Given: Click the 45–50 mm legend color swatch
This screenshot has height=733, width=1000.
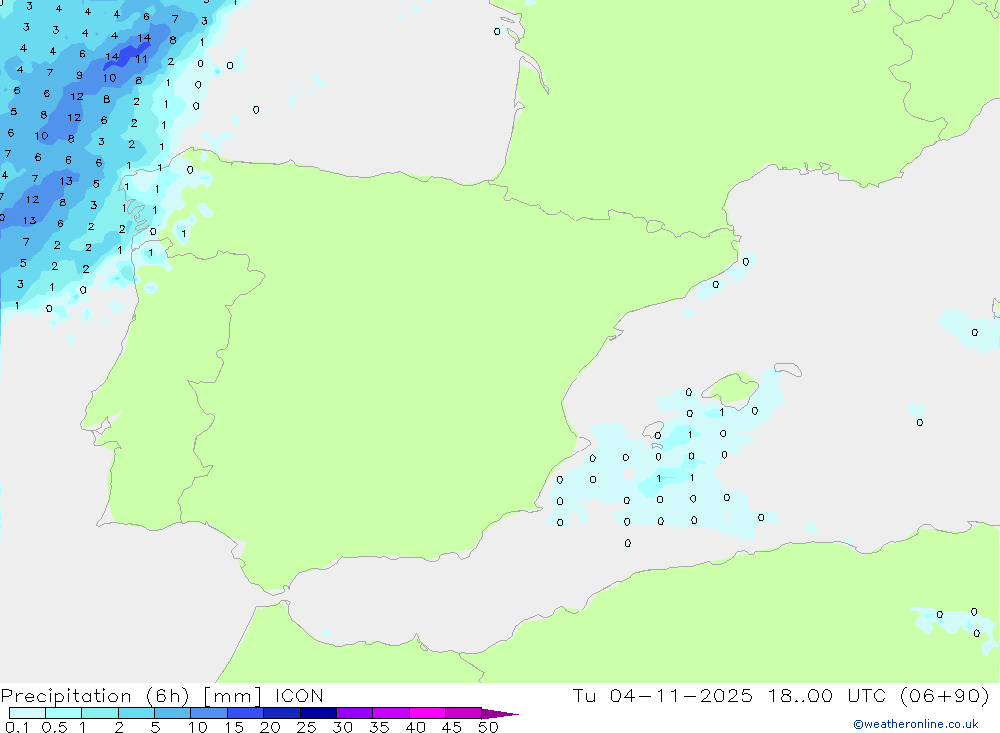Looking at the screenshot, I should [463, 713].
